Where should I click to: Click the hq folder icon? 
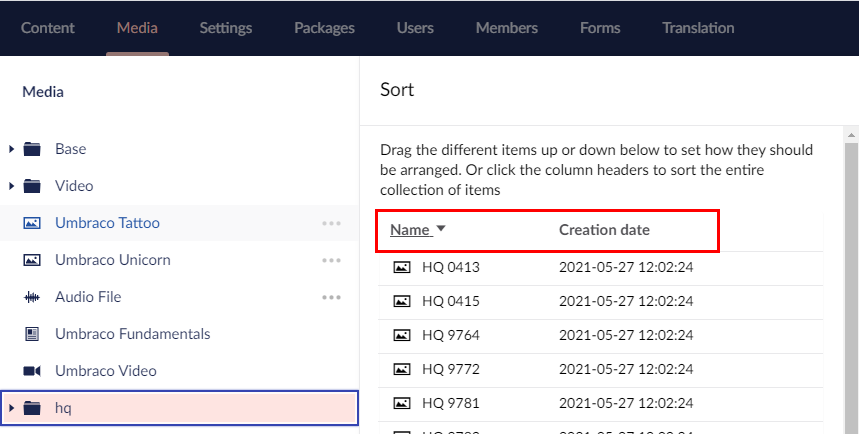(32, 408)
